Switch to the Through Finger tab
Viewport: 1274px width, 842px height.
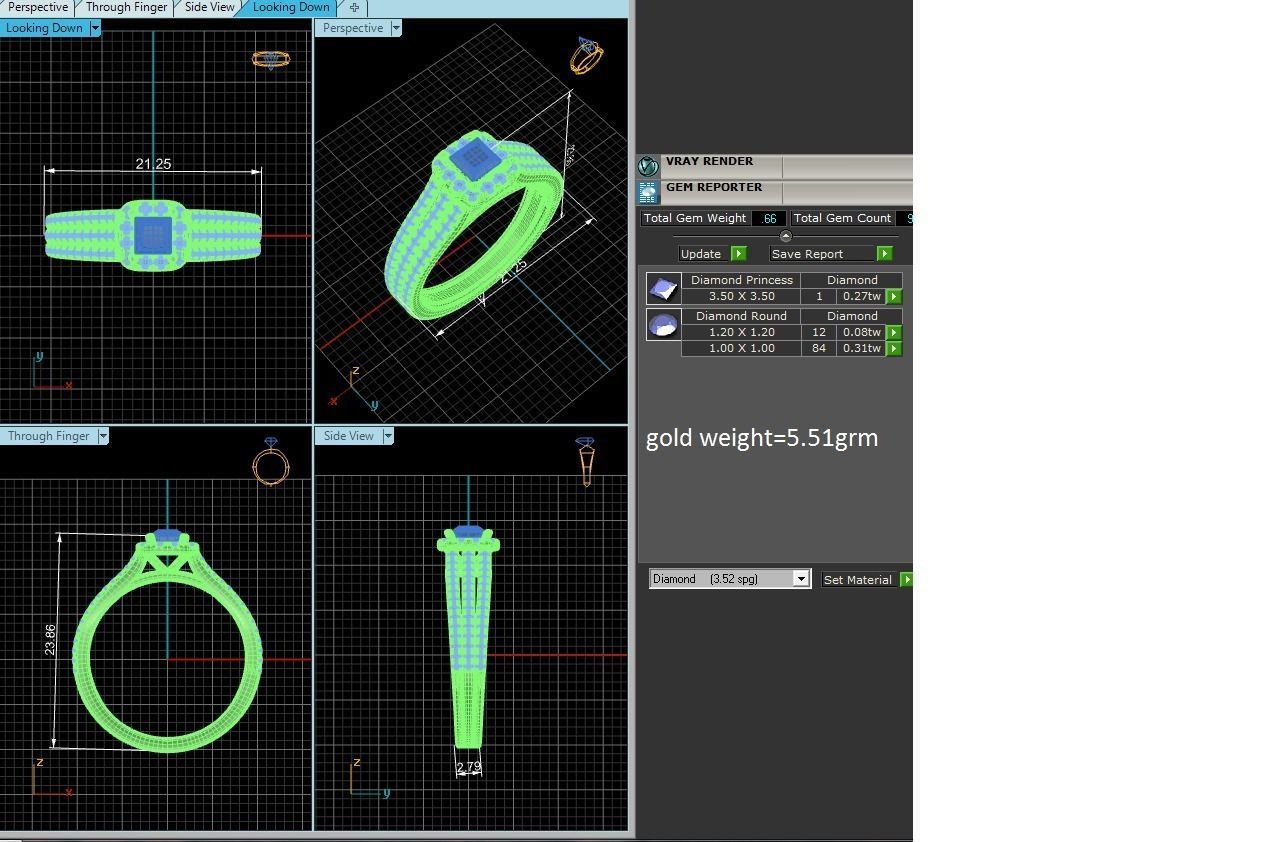coord(126,7)
